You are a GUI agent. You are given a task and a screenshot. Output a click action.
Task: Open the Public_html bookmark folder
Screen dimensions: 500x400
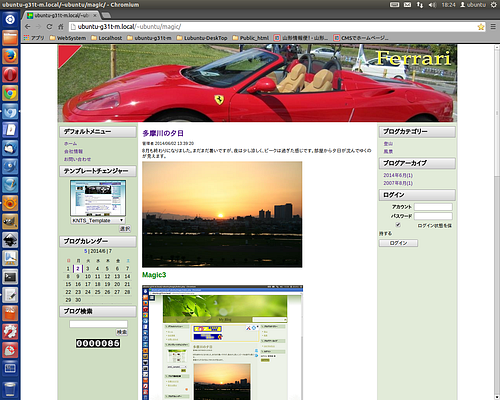click(x=251, y=38)
